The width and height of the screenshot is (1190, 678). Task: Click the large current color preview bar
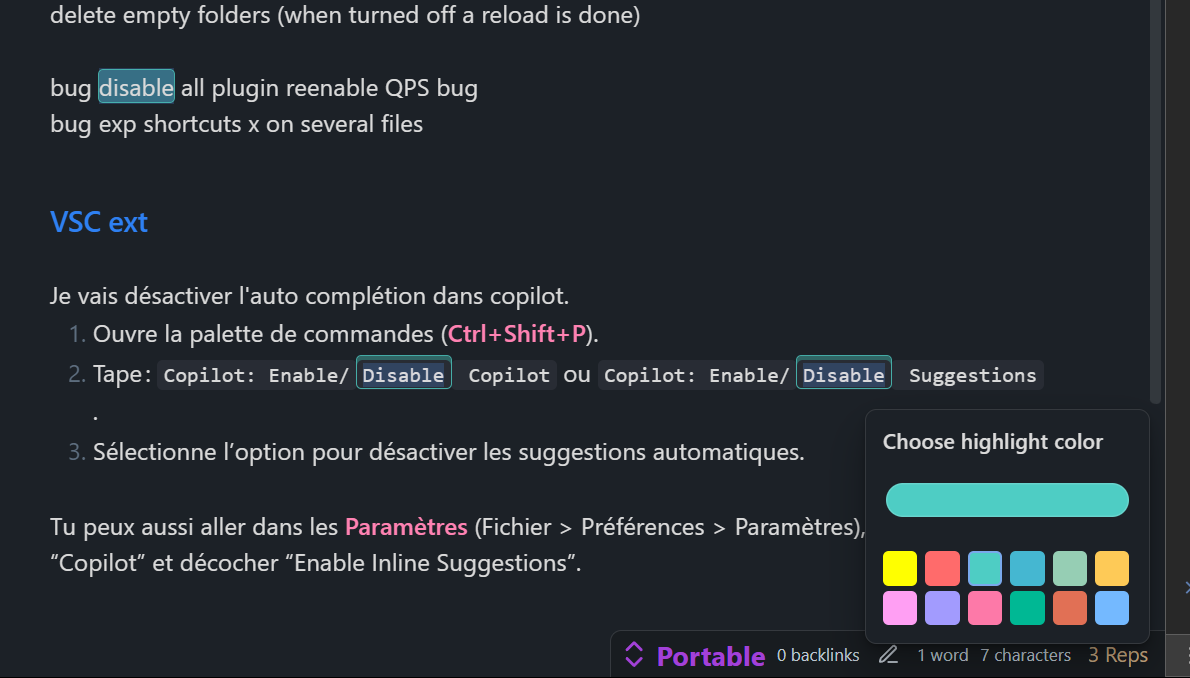1006,500
